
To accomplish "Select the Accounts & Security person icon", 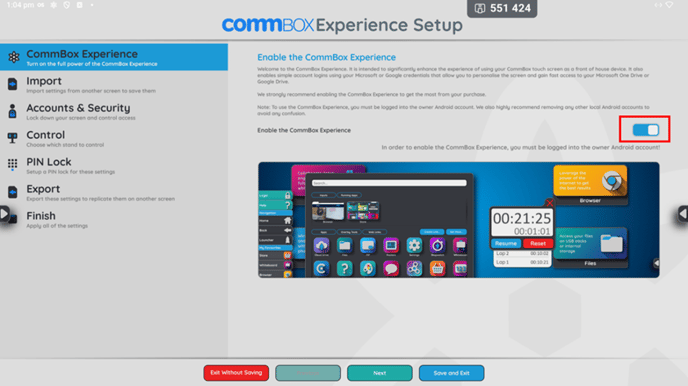I will pyautogui.click(x=13, y=111).
